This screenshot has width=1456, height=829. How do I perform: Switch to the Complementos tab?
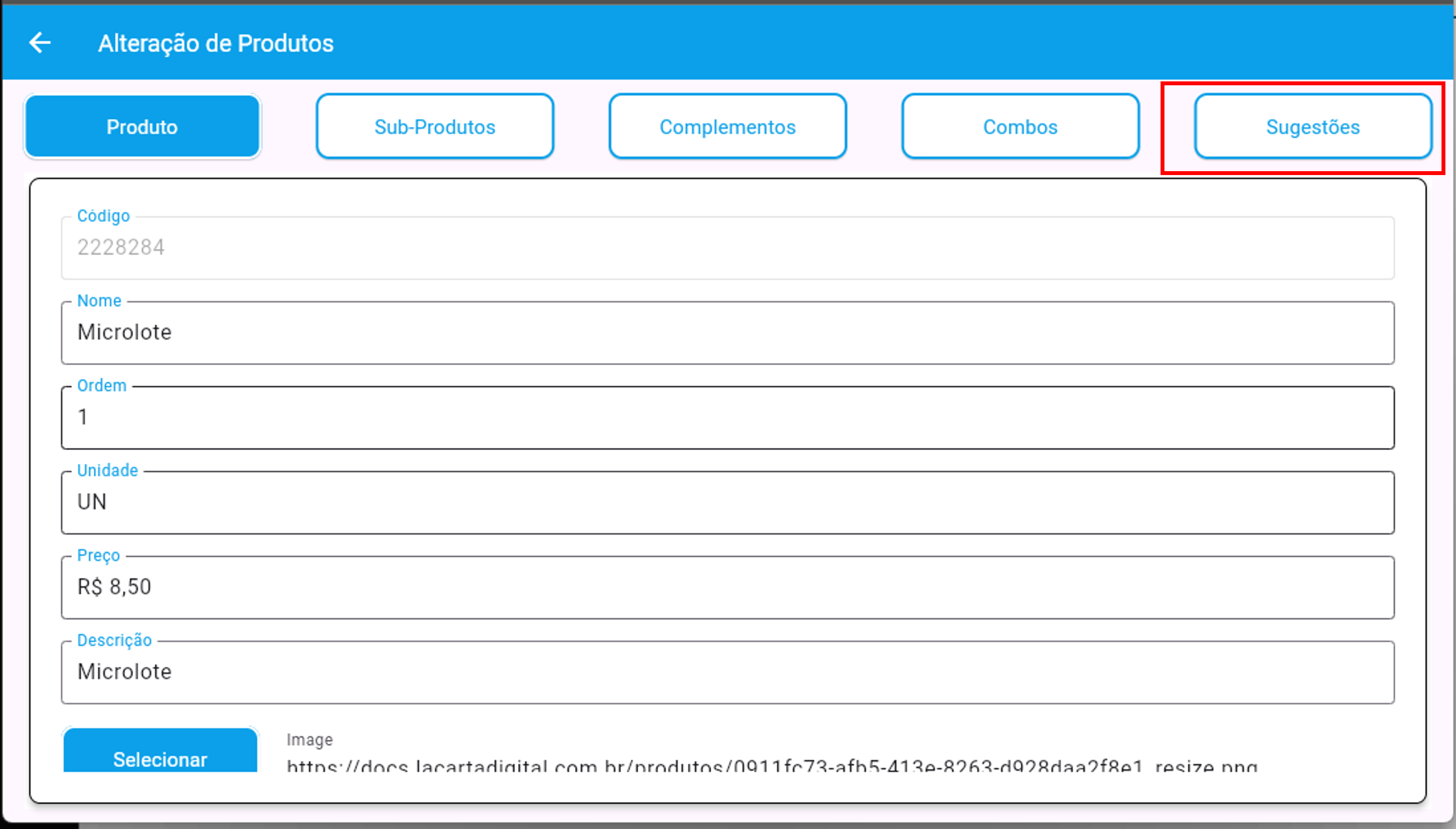click(727, 127)
